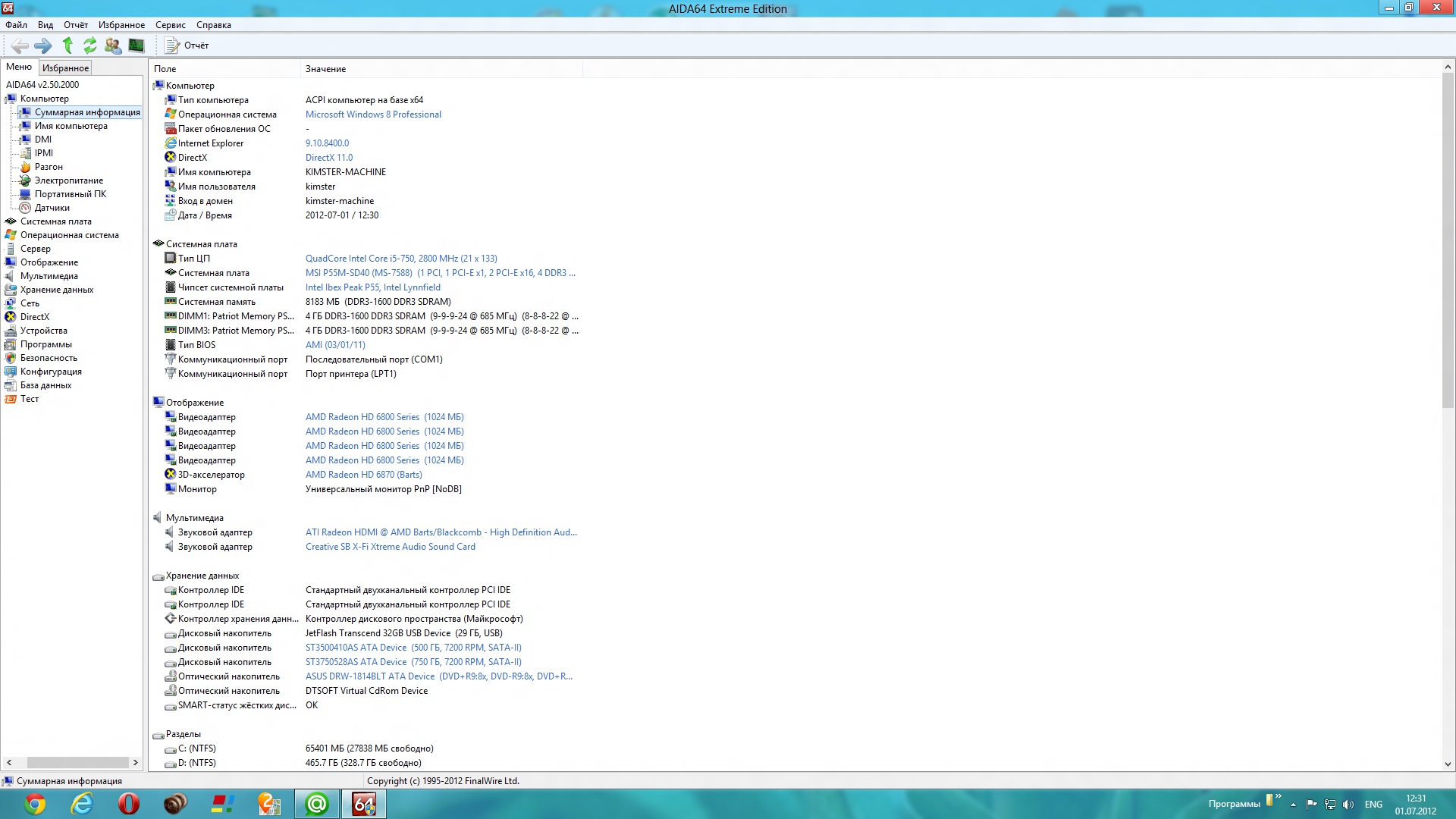The width and height of the screenshot is (1456, 819).
Task: Click ST3500410AS ATA Device link
Action: coord(413,648)
